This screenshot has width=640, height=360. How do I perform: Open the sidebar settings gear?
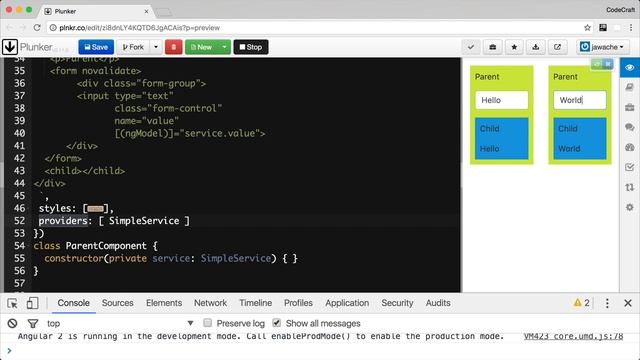pyautogui.click(x=629, y=207)
